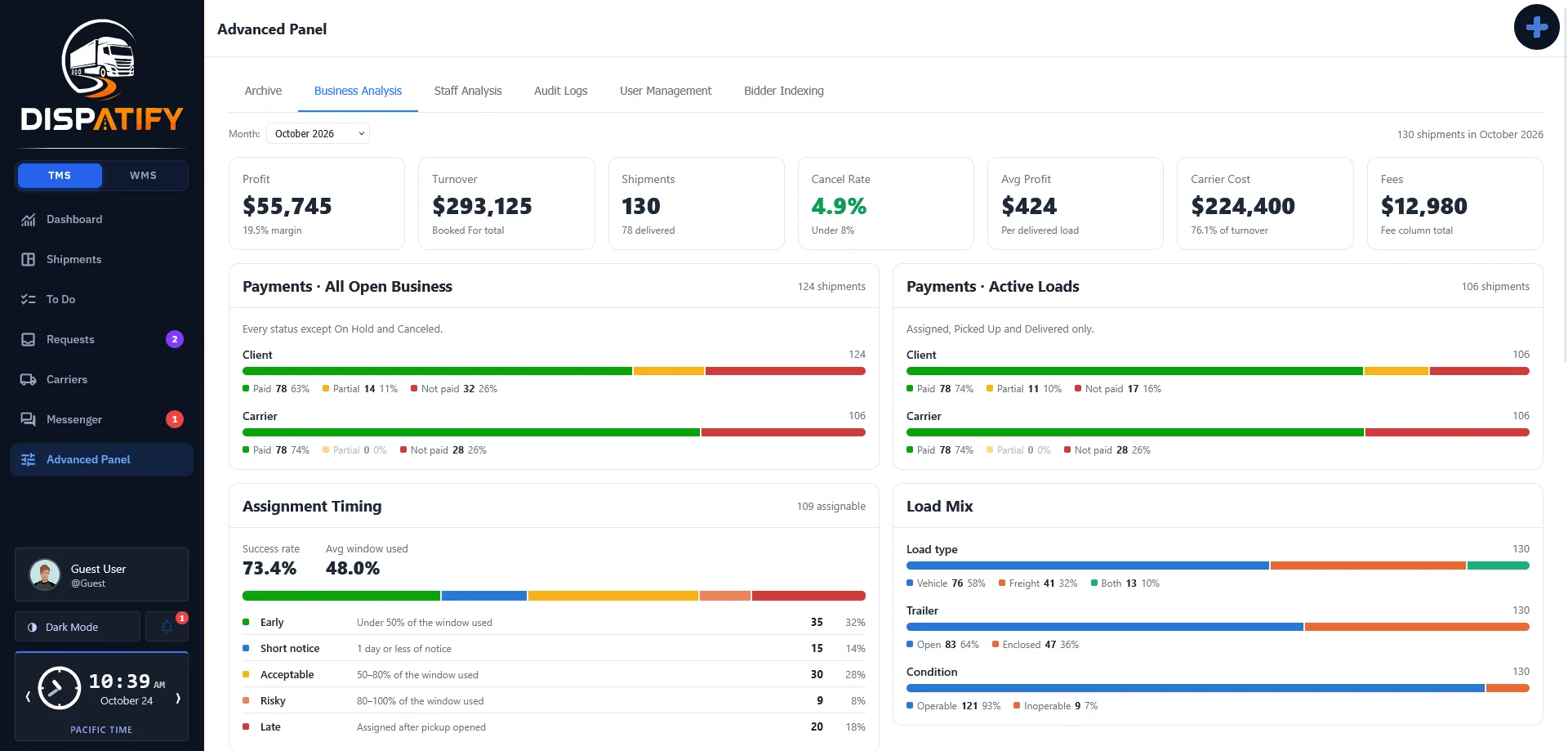Click the Success rate 73.4% value
The height and width of the screenshot is (751, 1568).
(x=269, y=569)
